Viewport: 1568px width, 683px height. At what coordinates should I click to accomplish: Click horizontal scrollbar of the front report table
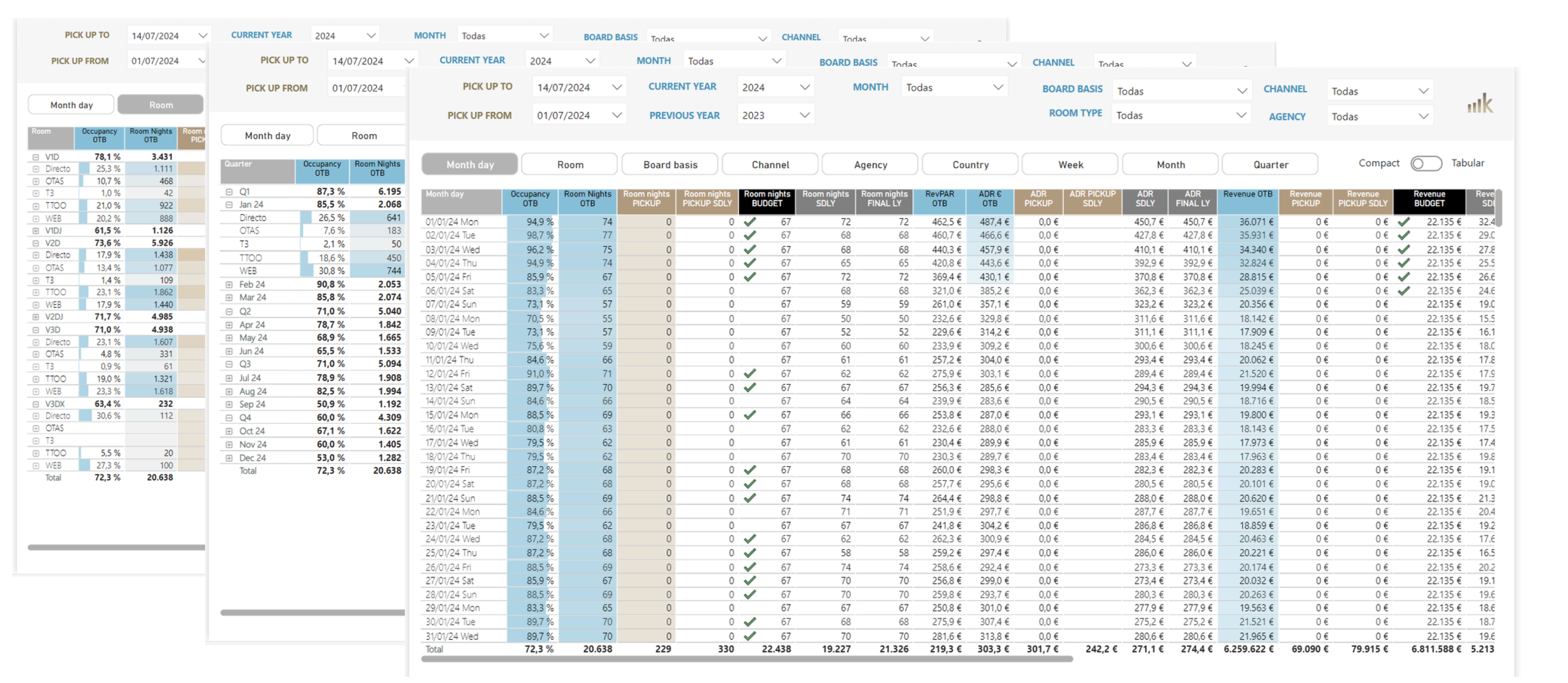[x=746, y=659]
